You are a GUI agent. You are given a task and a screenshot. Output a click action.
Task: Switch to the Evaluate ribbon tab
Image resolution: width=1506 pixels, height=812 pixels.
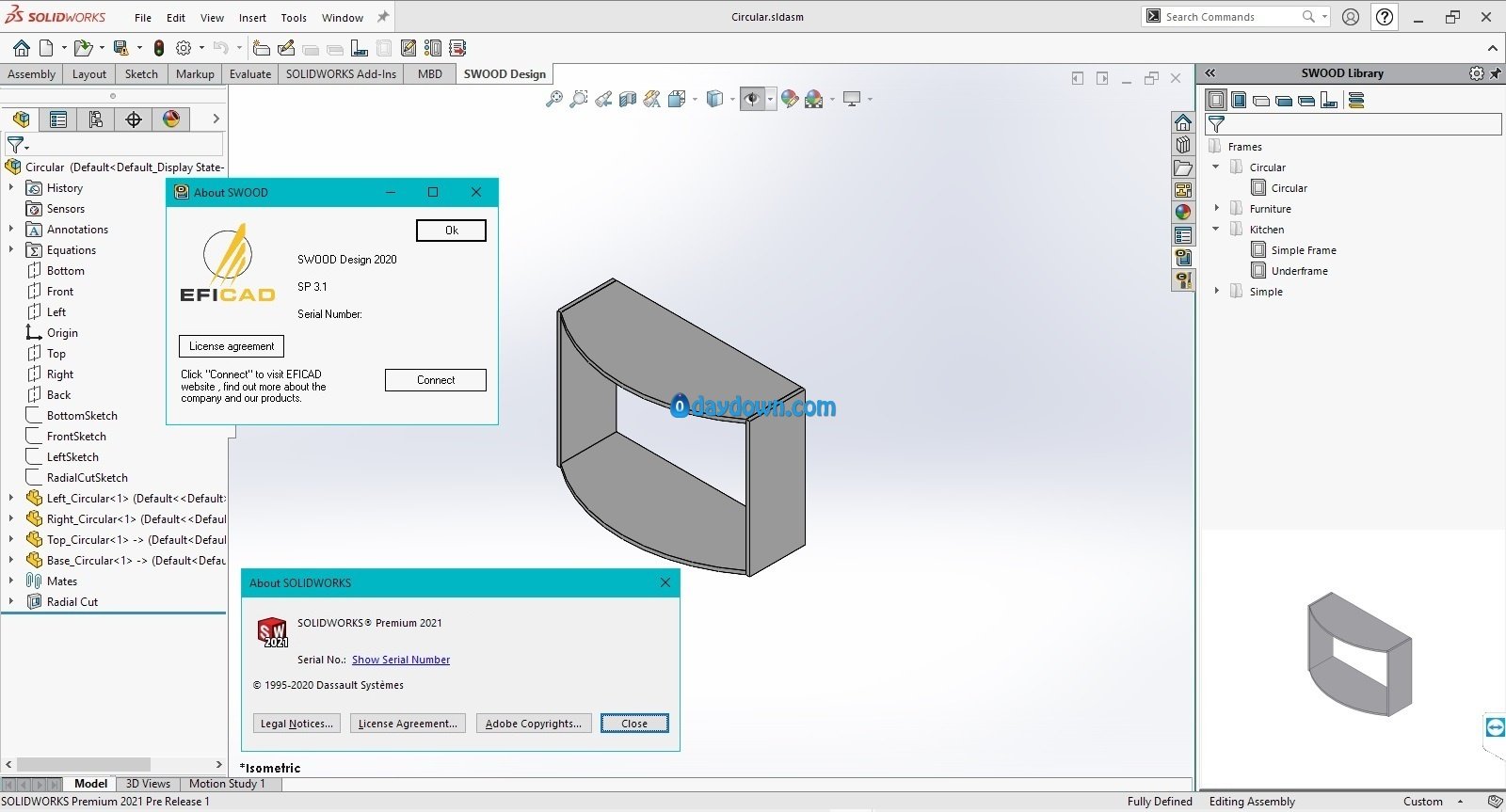coord(250,74)
